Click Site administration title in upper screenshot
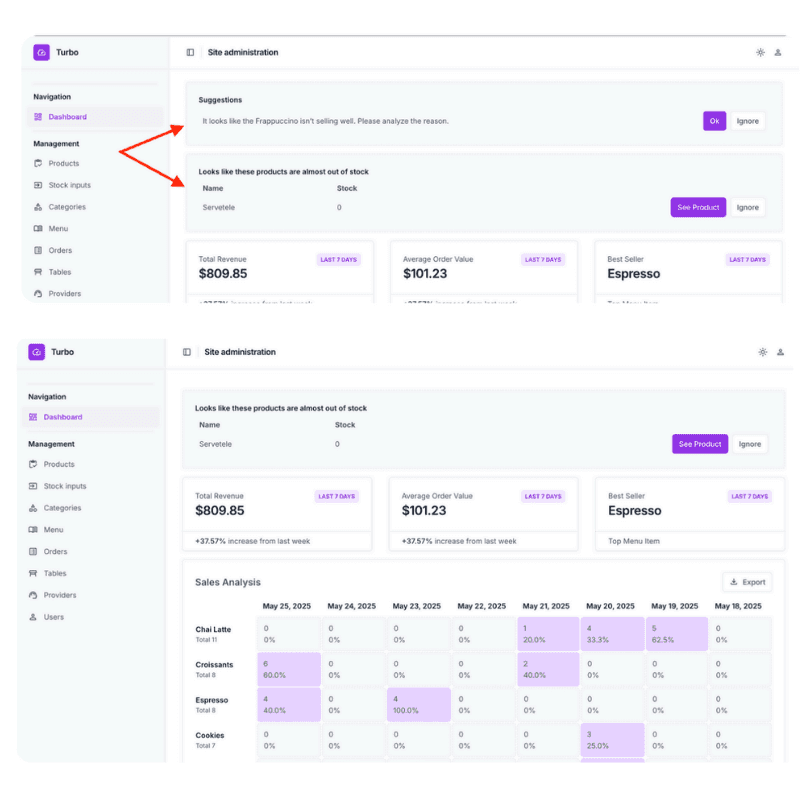810x810 pixels. [243, 52]
